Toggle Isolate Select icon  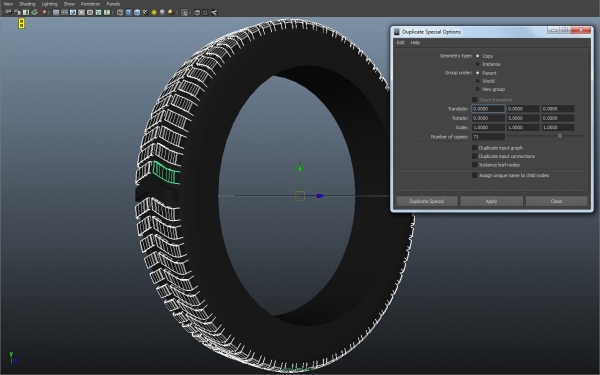pos(184,12)
